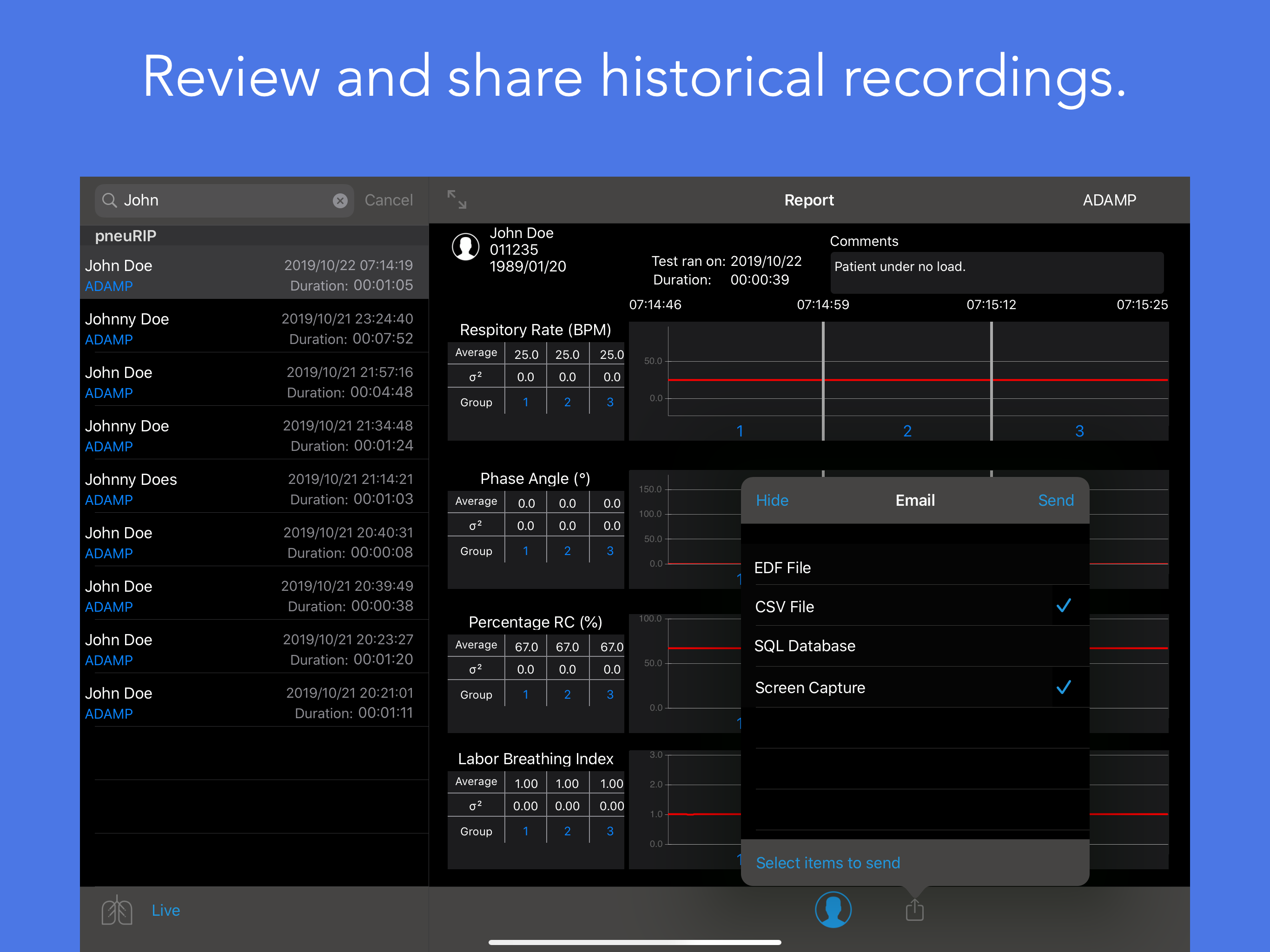Tap the patient avatar beside John Doe

465,247
